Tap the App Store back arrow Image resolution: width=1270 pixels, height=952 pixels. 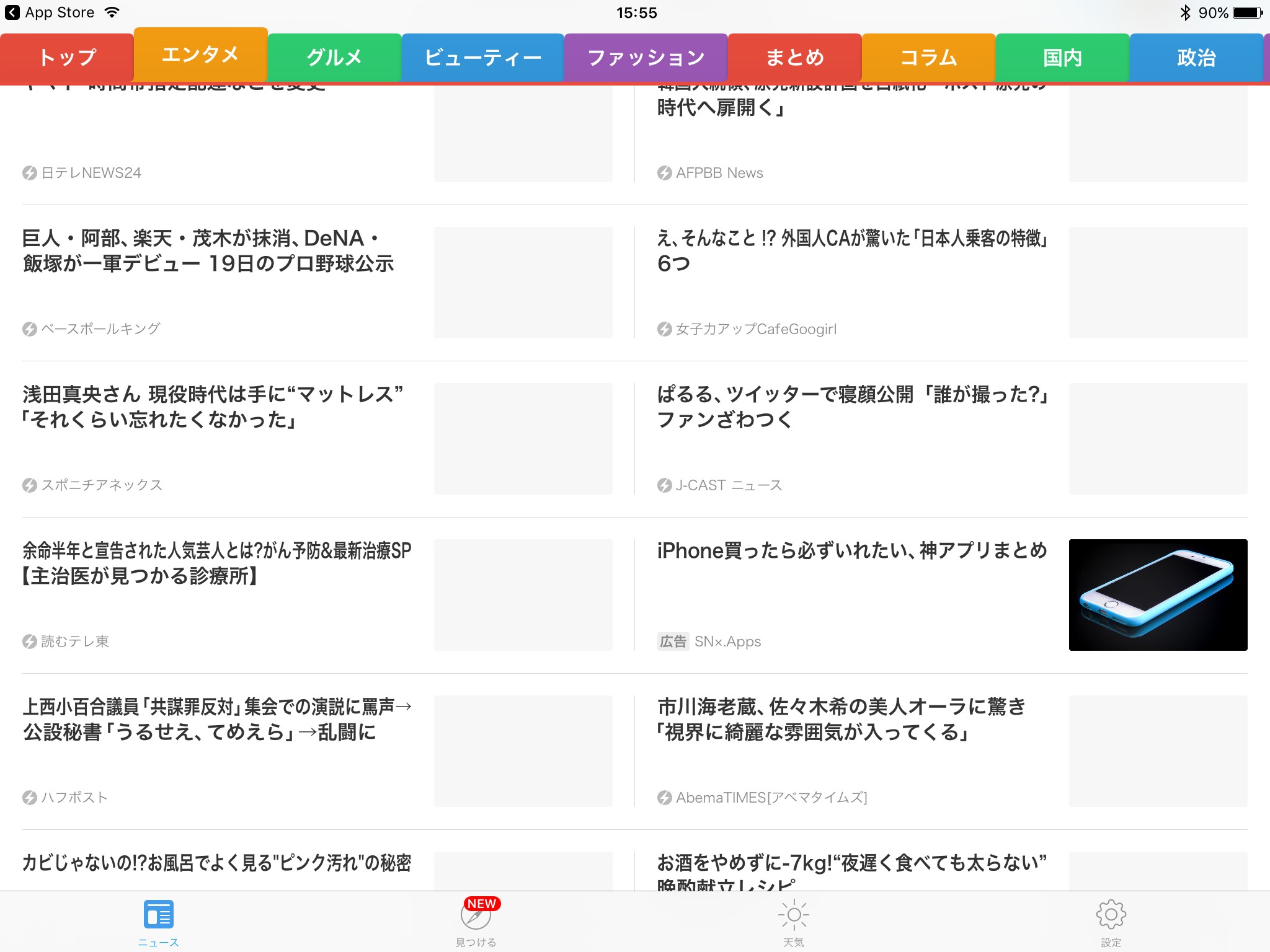(x=12, y=12)
